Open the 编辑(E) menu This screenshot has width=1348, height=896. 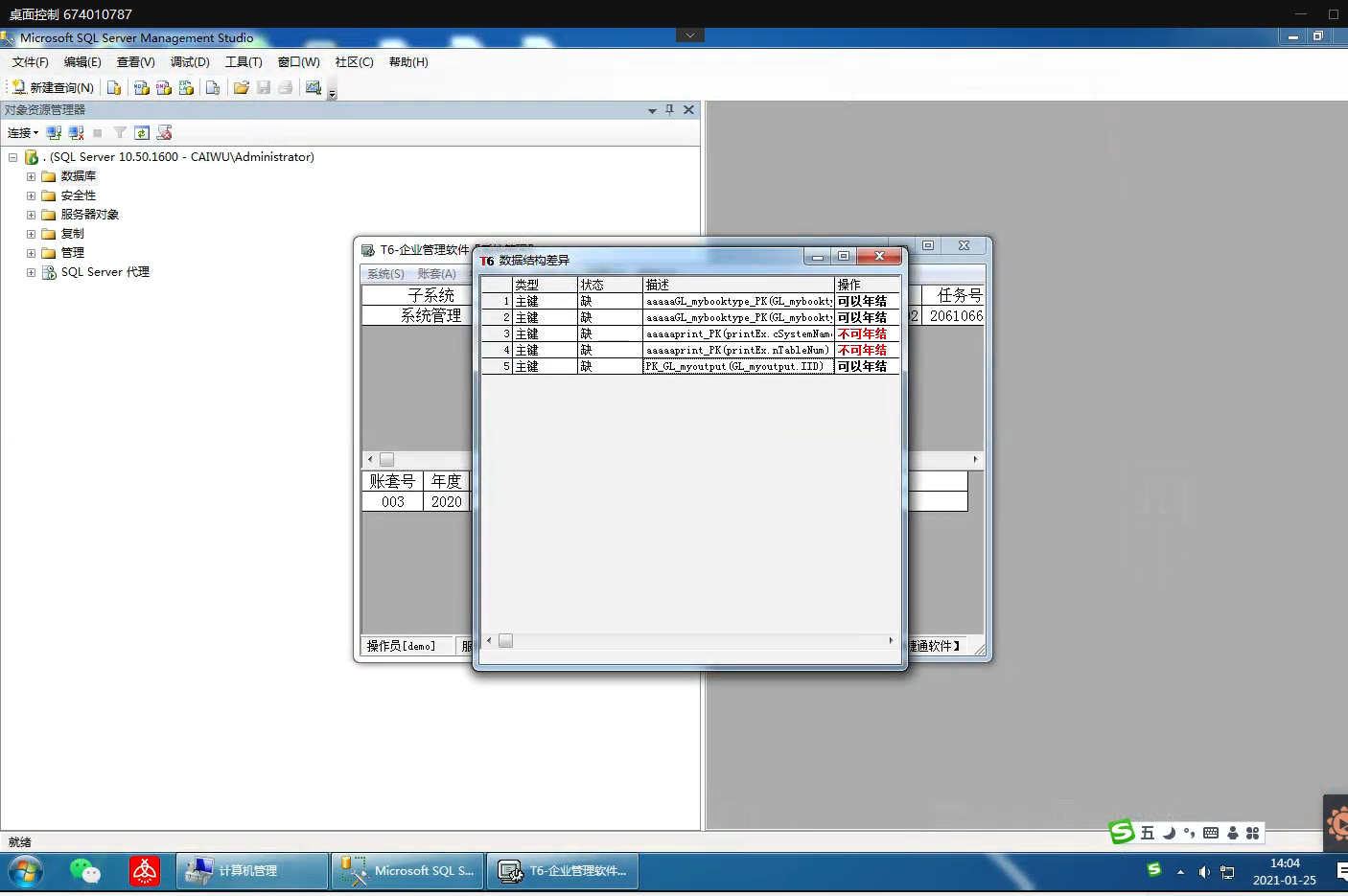pos(82,62)
